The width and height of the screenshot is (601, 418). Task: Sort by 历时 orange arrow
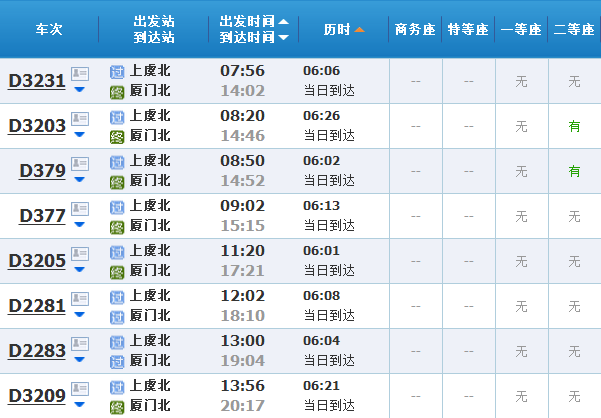point(359,30)
